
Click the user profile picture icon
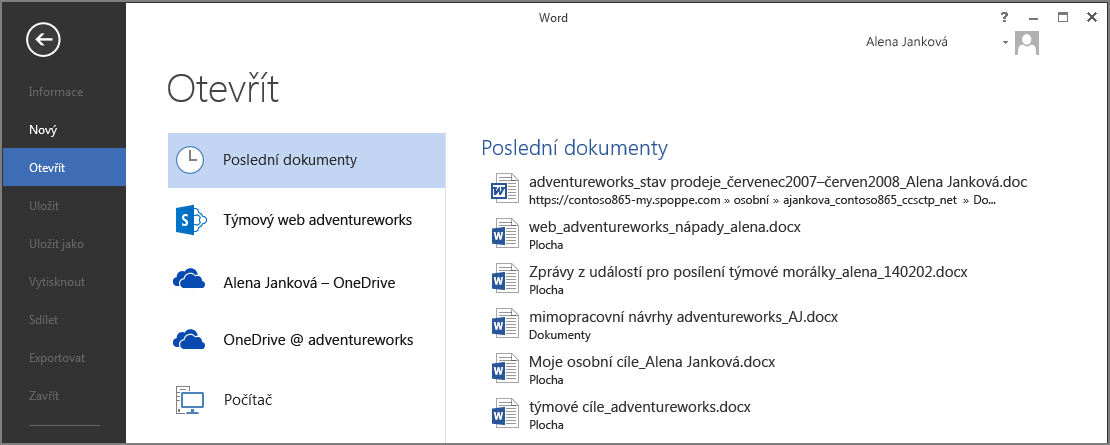(1026, 42)
